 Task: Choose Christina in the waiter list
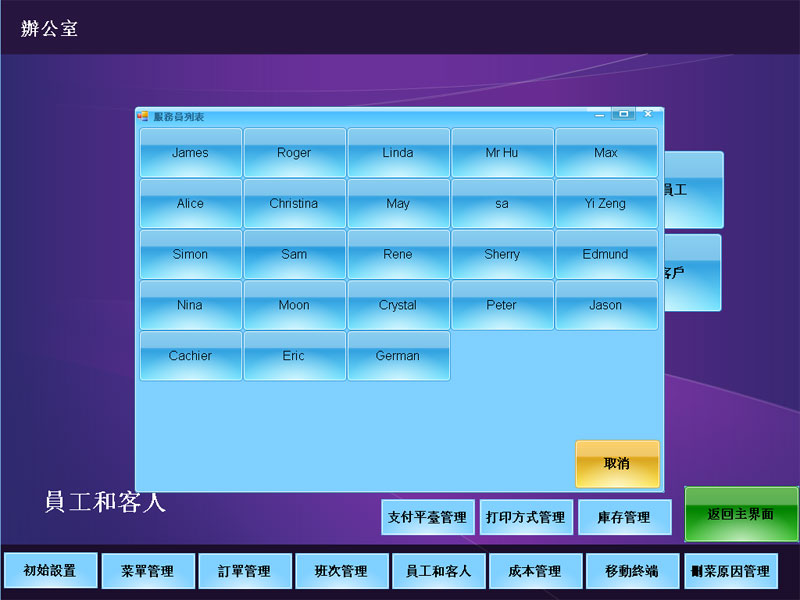point(294,204)
